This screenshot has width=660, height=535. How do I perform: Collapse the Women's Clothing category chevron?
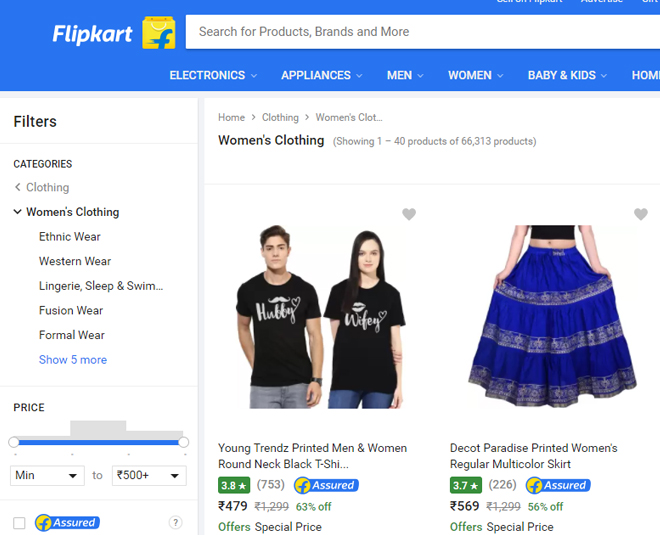click(x=18, y=212)
